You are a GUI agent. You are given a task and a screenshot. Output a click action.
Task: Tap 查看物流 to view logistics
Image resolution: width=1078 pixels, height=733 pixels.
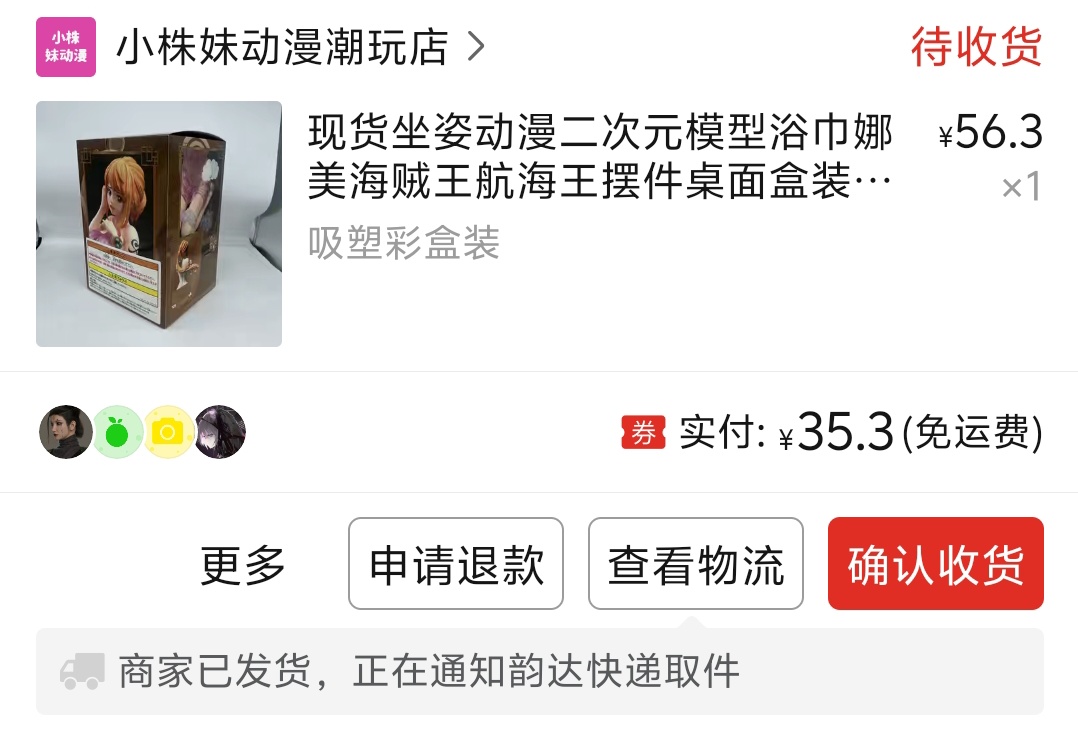click(x=696, y=564)
